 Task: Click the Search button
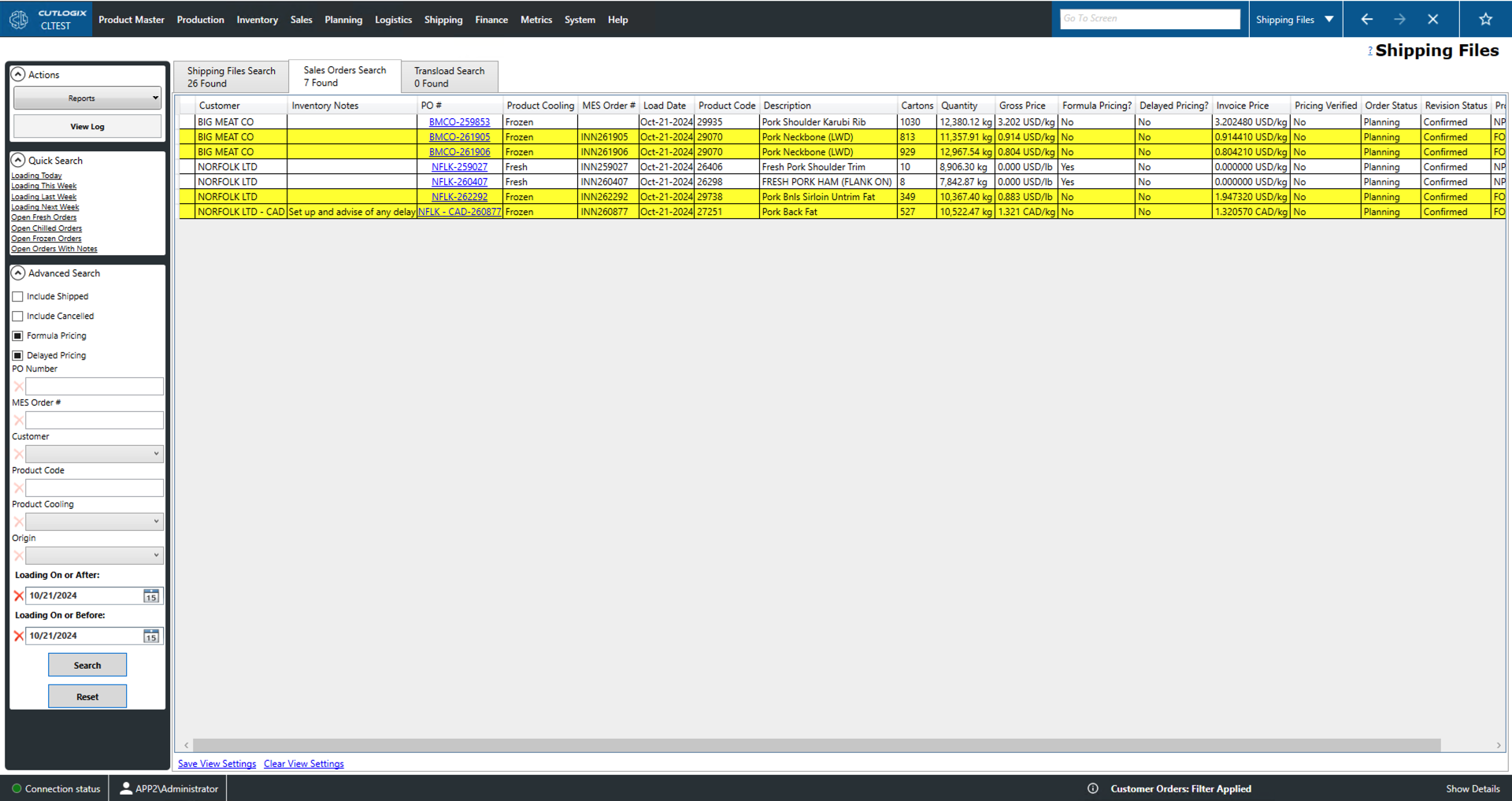click(x=87, y=664)
